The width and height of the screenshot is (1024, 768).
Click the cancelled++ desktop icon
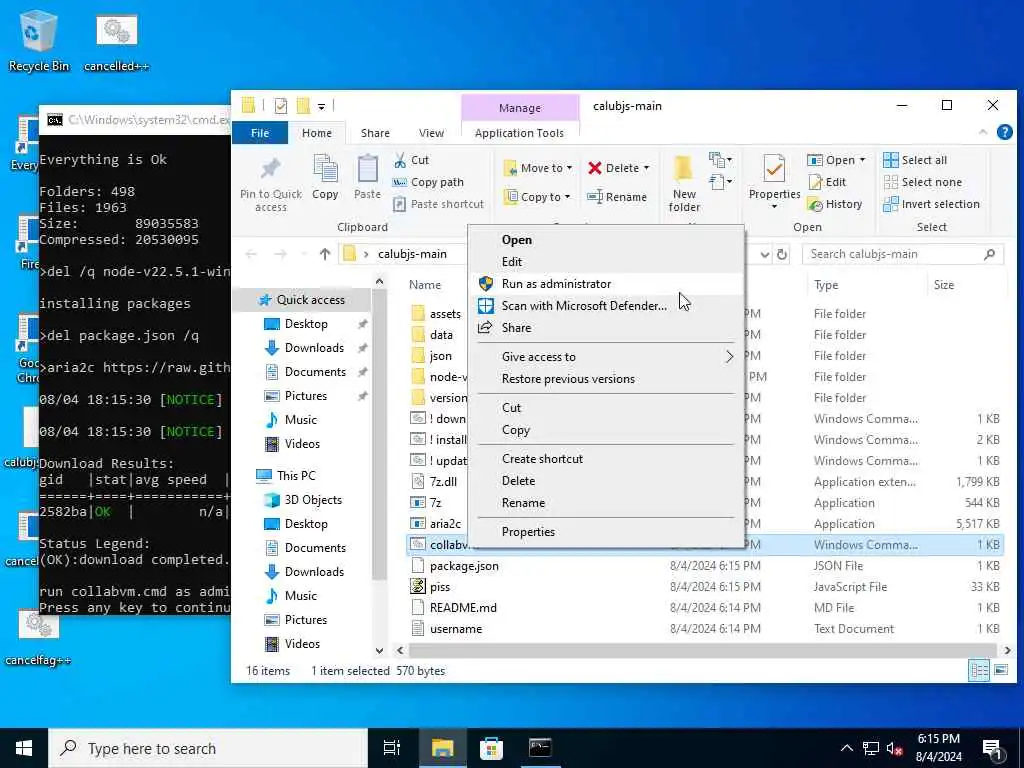click(x=117, y=40)
